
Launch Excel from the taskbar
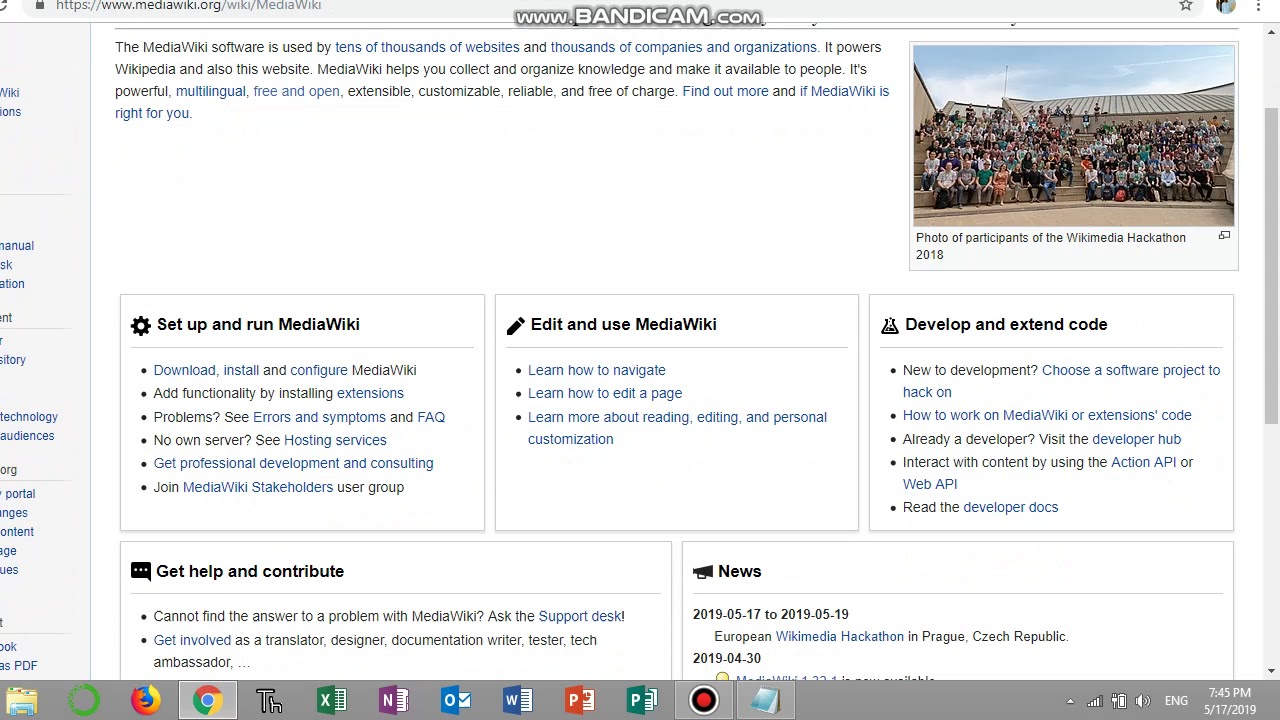tap(331, 701)
